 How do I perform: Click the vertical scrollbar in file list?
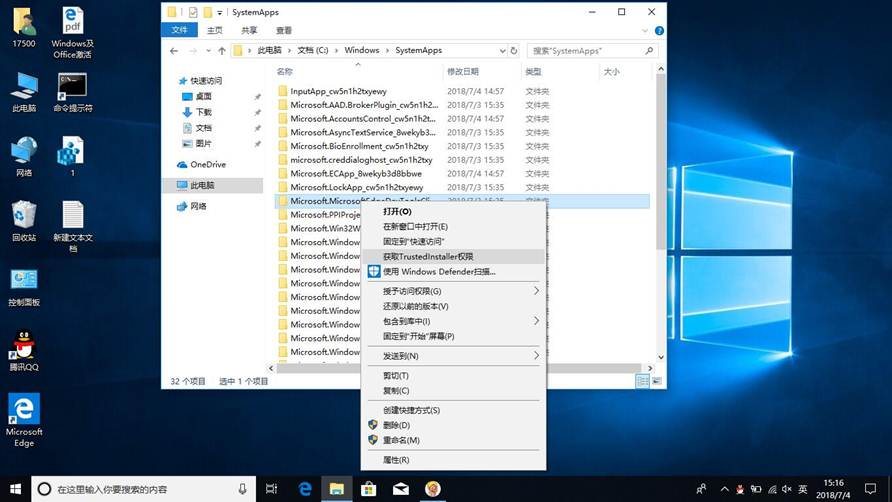(660, 162)
